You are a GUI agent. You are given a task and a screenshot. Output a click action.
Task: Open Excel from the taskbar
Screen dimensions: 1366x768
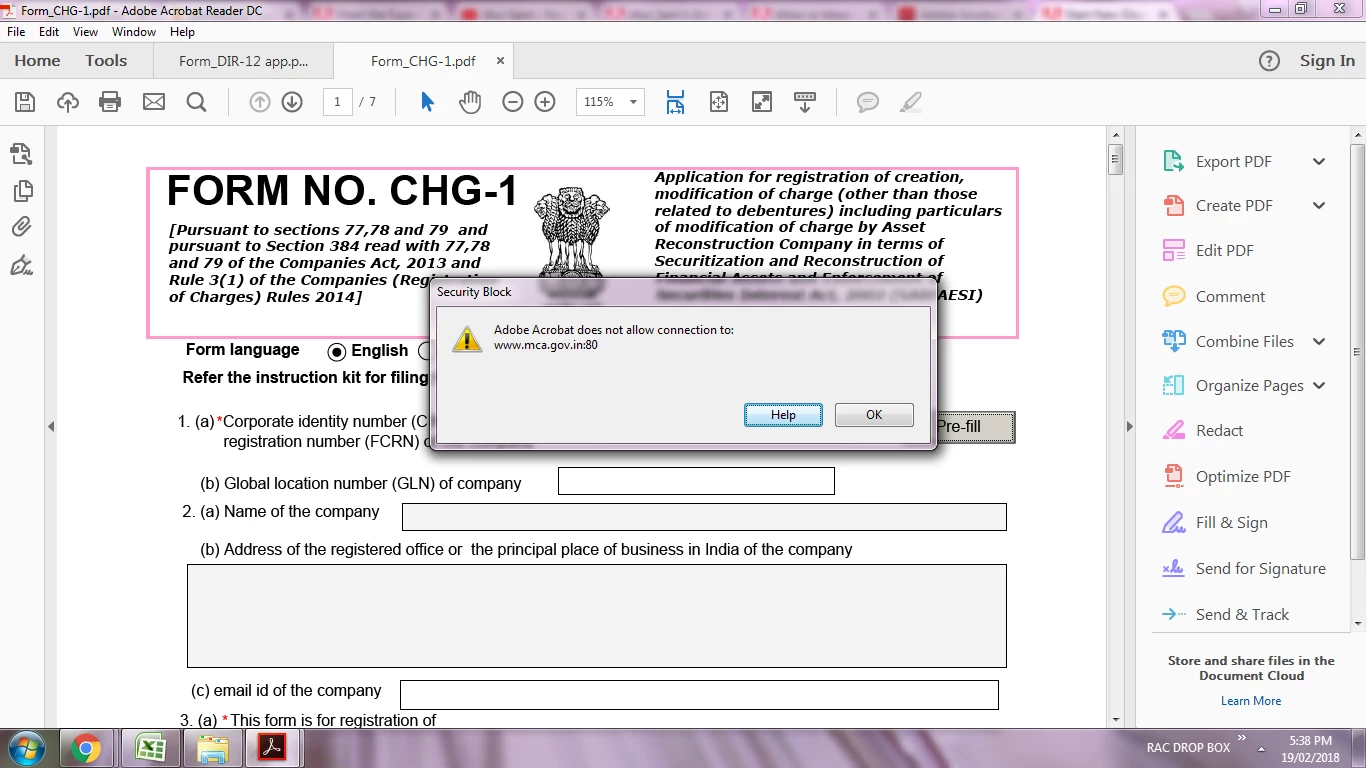point(151,748)
